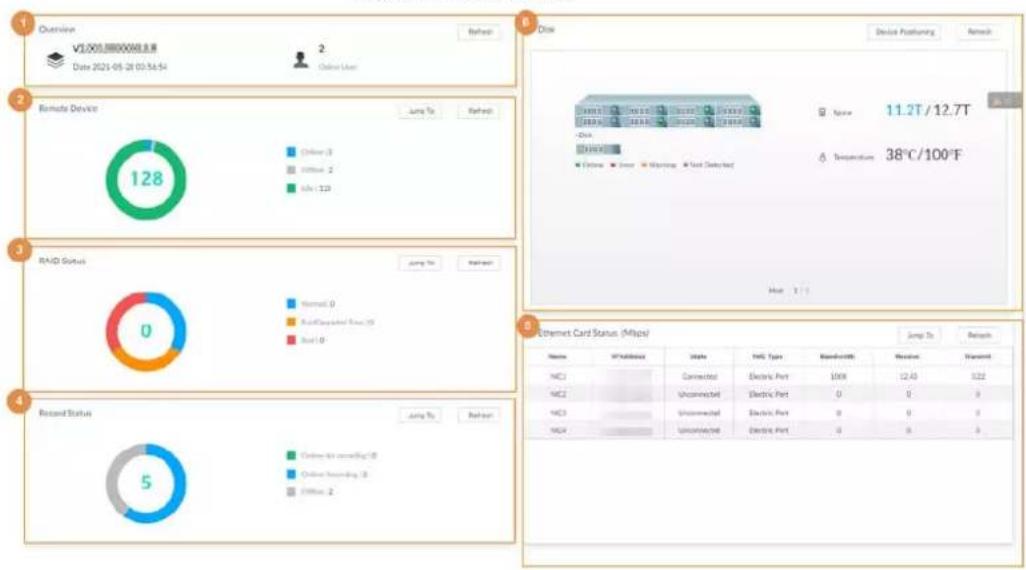
Task: Click the NIC4 row name cell
Action: coord(558,431)
